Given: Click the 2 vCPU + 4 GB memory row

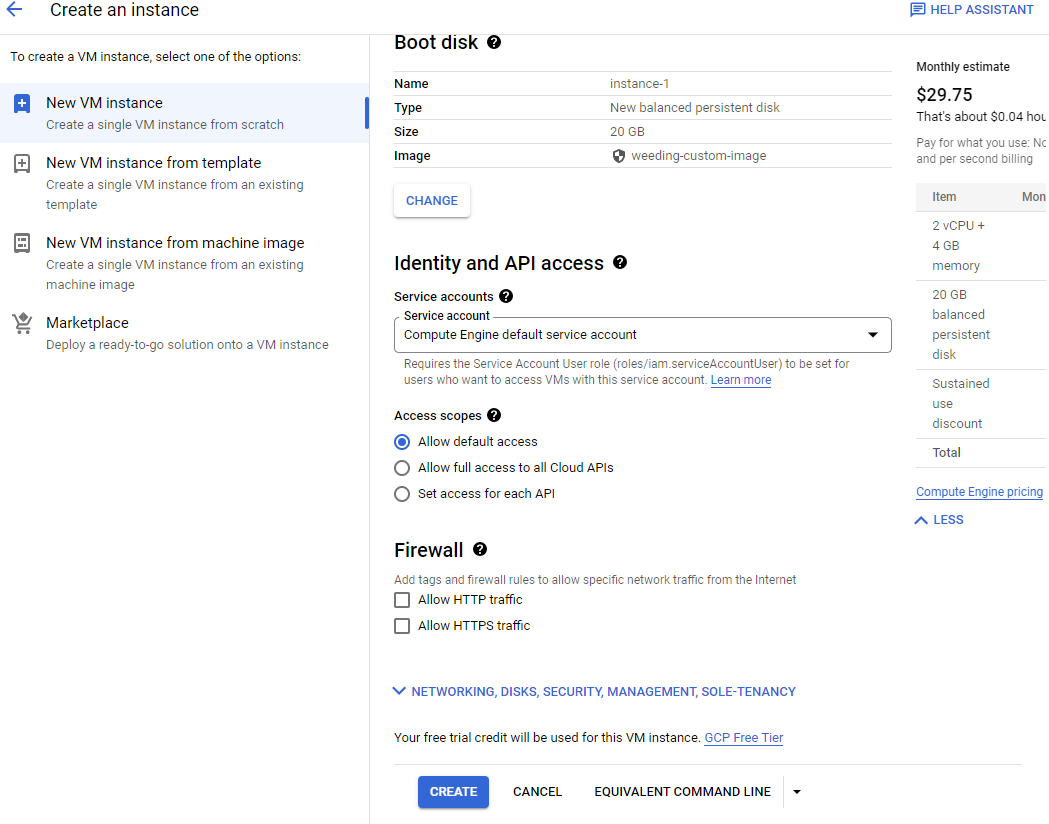Looking at the screenshot, I should 980,245.
